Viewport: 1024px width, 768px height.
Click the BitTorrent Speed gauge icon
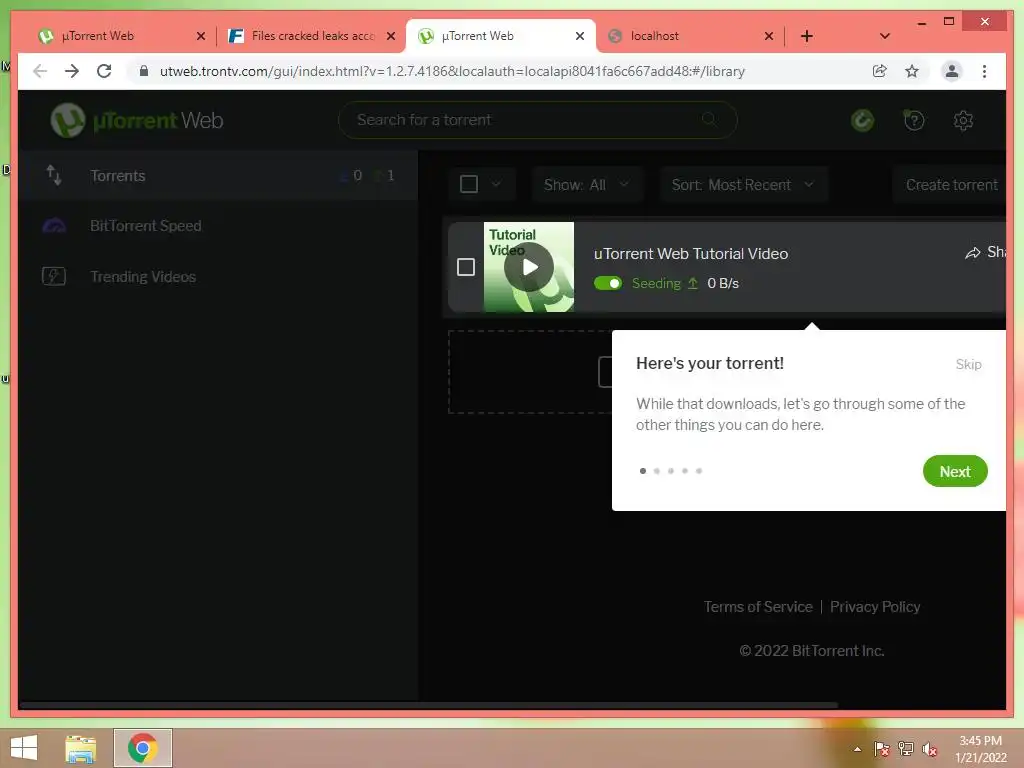click(54, 225)
